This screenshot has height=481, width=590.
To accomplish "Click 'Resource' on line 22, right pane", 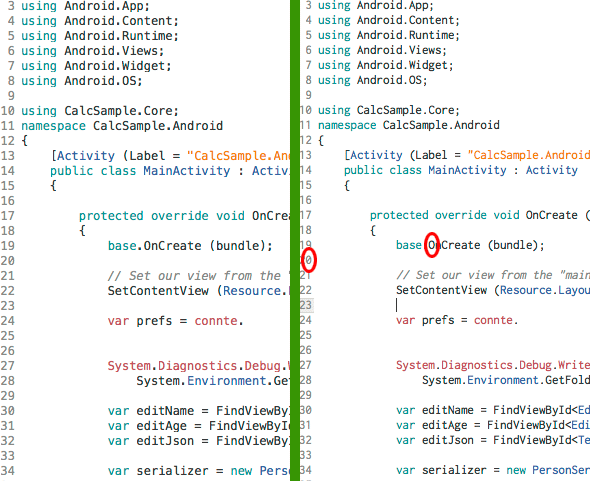I will coord(526,290).
